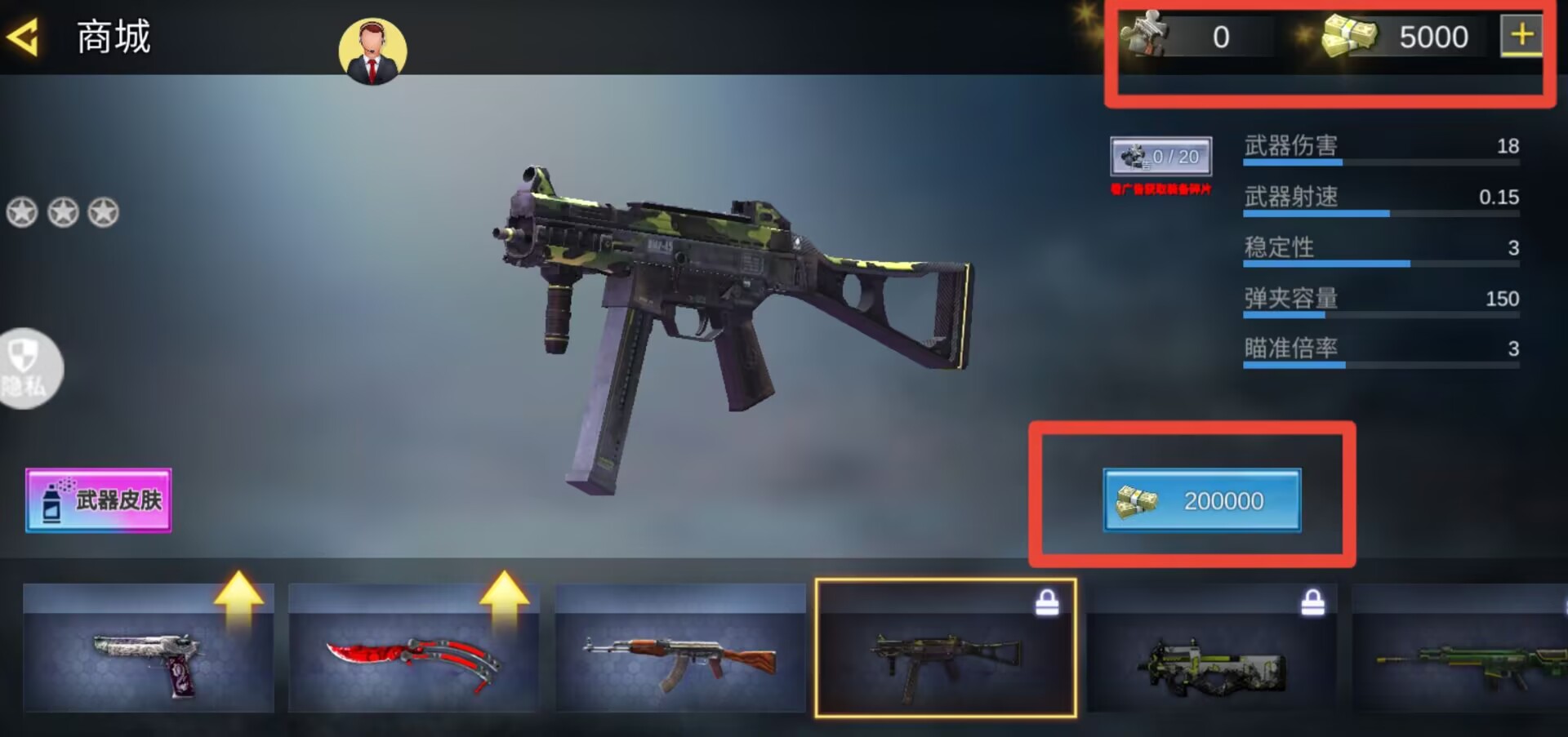Open the 武器皮肤 weapon skins button
The height and width of the screenshot is (737, 1568).
tap(98, 500)
